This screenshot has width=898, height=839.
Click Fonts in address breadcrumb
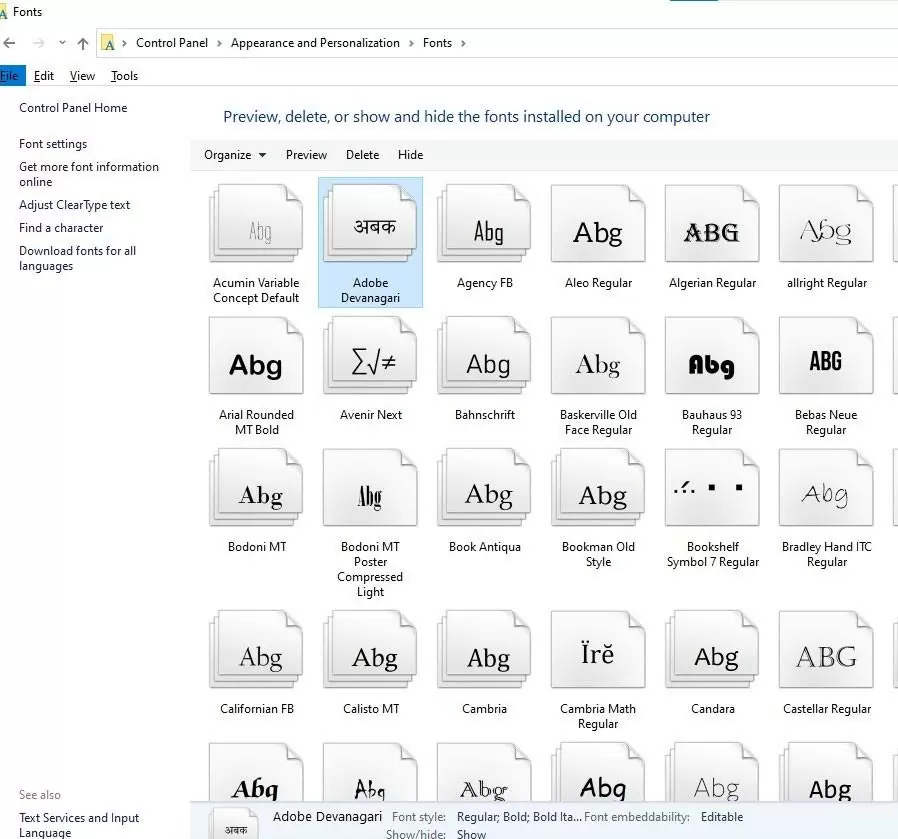point(437,43)
